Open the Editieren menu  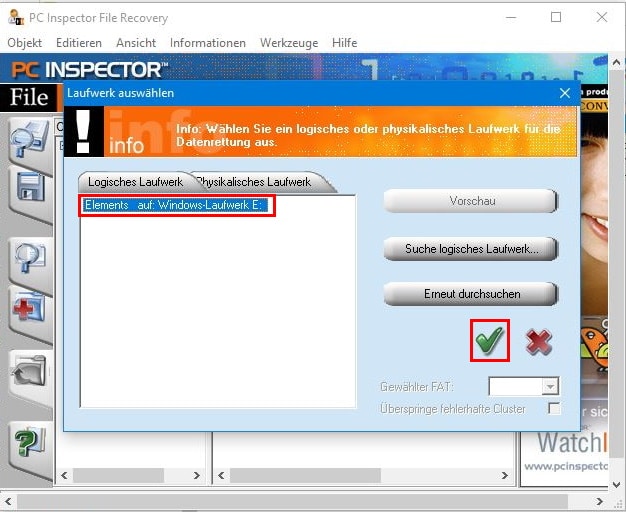pos(79,43)
